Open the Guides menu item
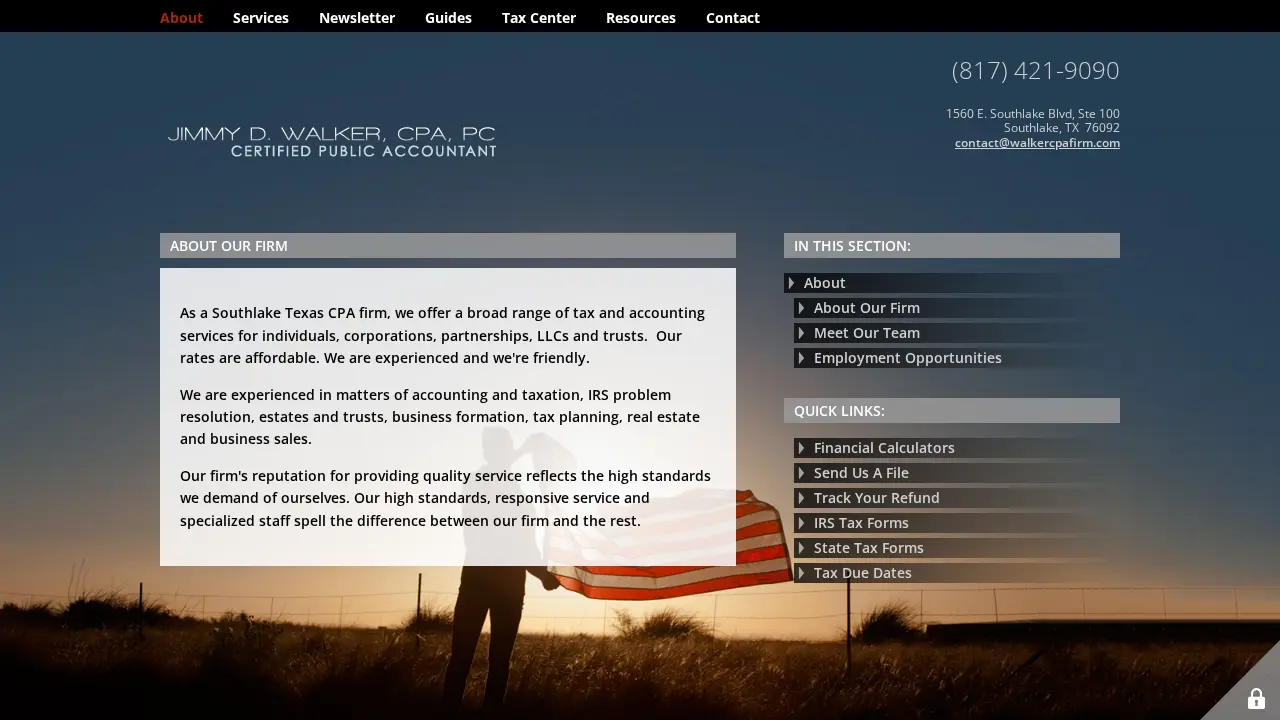 coord(448,18)
